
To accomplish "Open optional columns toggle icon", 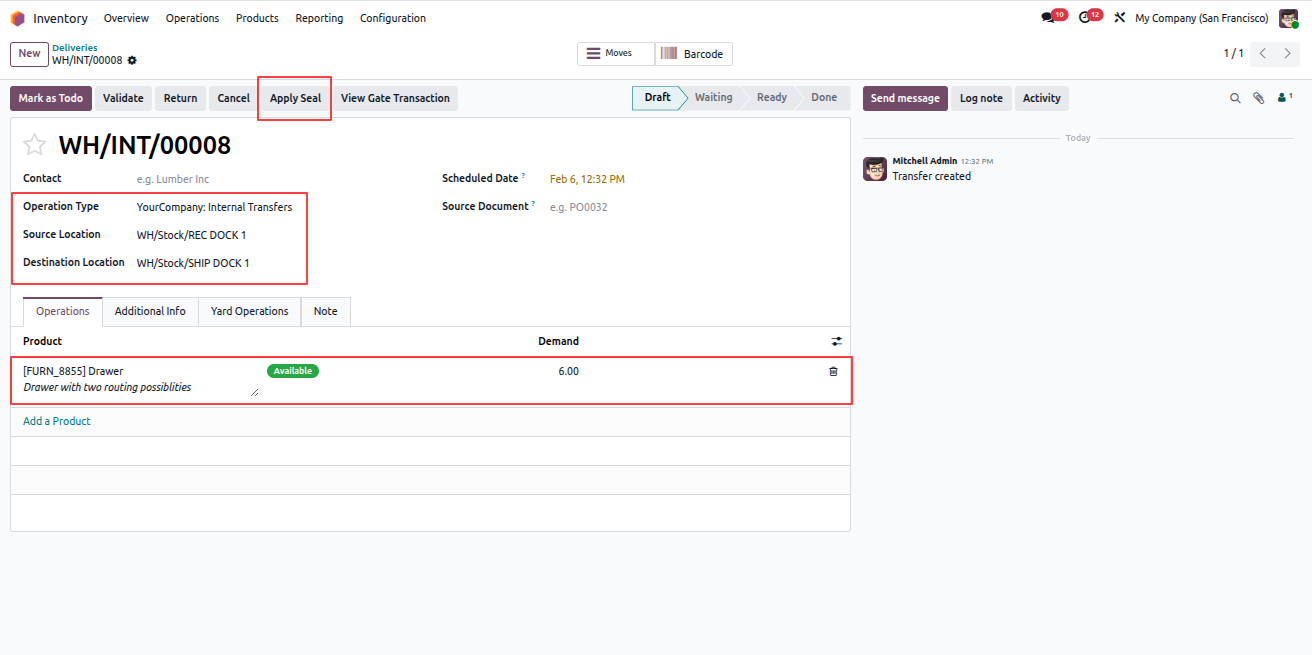I will (x=837, y=341).
